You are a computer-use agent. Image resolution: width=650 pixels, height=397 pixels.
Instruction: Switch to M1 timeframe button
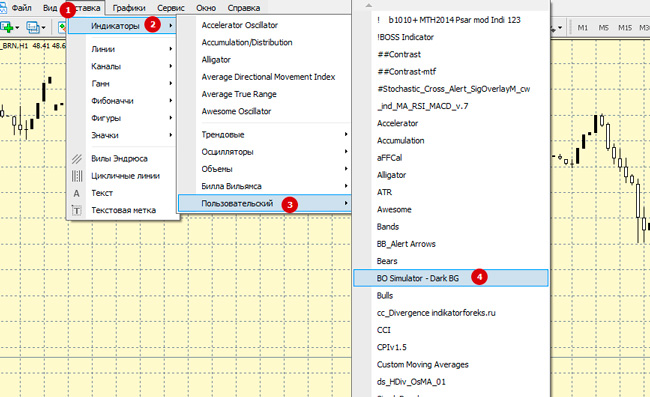583,28
